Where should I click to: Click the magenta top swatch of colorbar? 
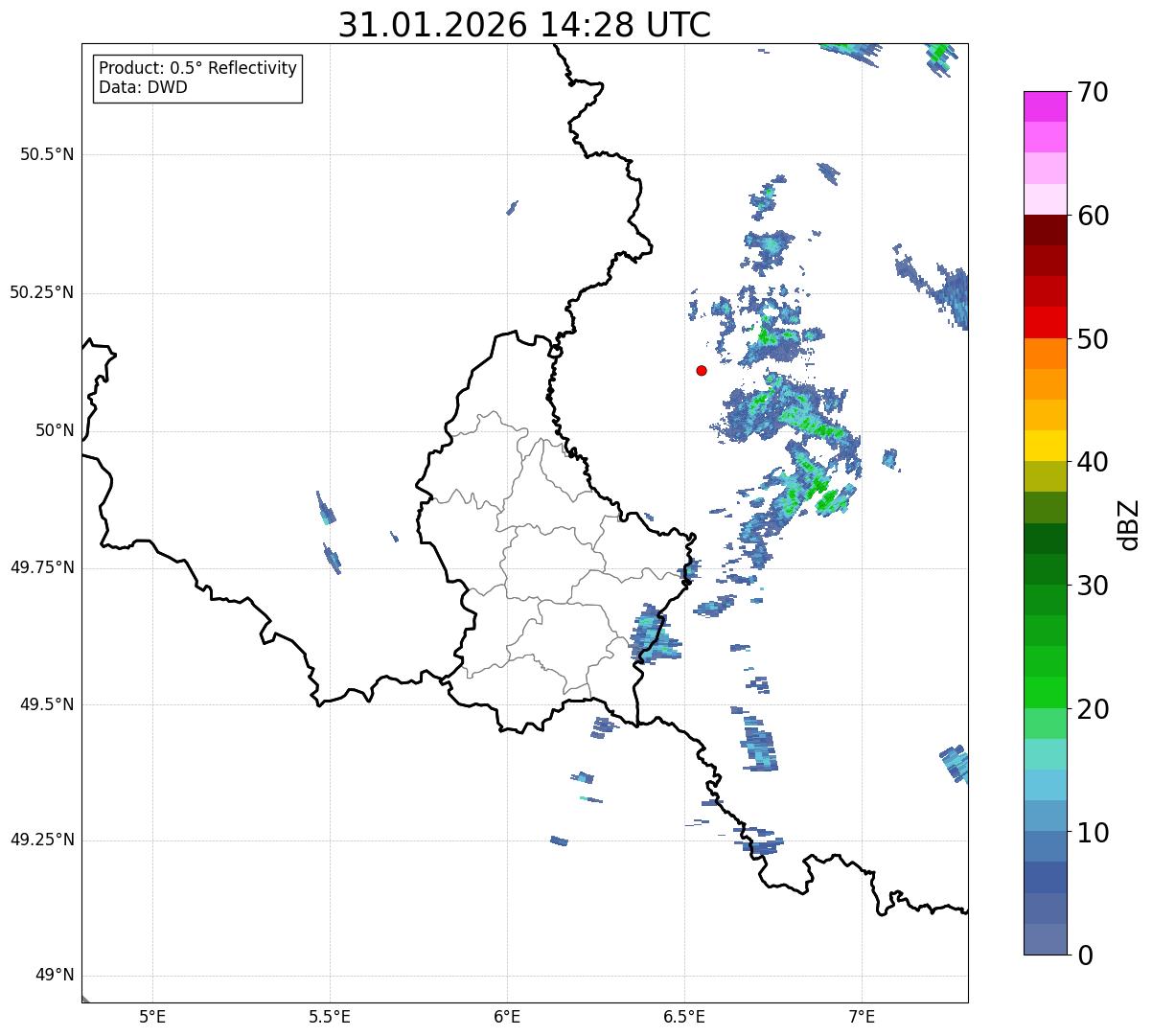tap(1045, 106)
